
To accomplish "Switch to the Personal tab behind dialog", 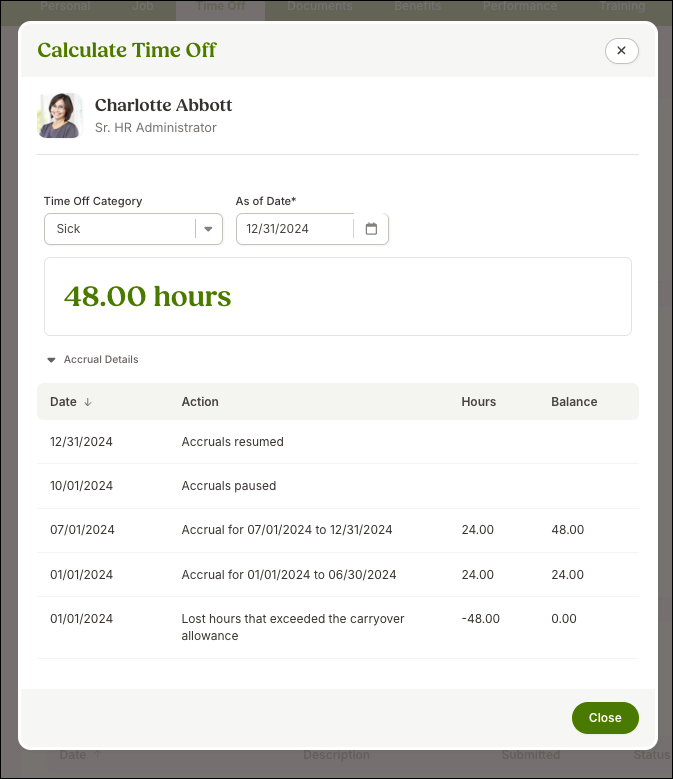I will (x=65, y=6).
